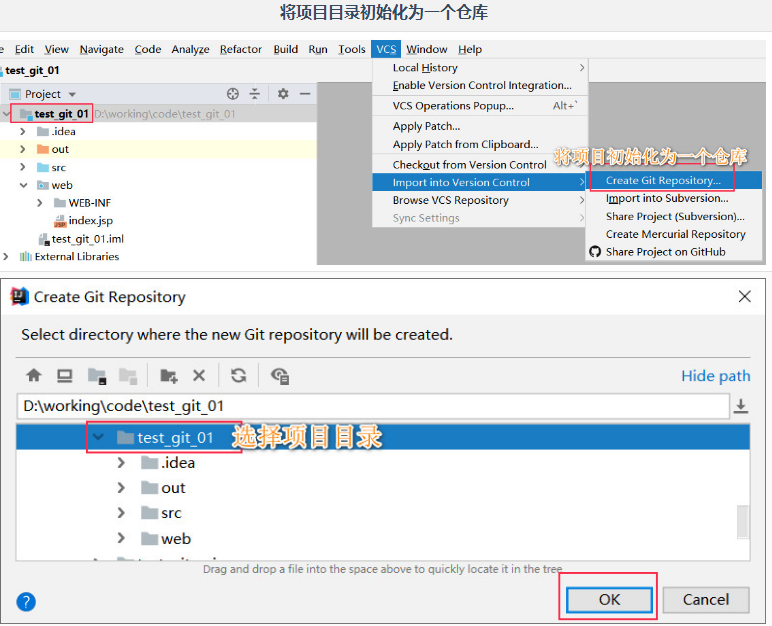
Task: Expand .idea folder in the dialog tree
Action: tap(121, 463)
